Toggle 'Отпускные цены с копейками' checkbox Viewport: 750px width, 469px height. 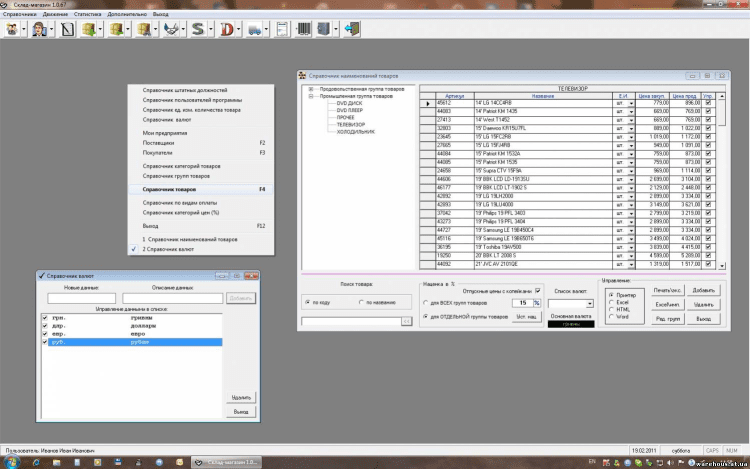pyautogui.click(x=537, y=290)
